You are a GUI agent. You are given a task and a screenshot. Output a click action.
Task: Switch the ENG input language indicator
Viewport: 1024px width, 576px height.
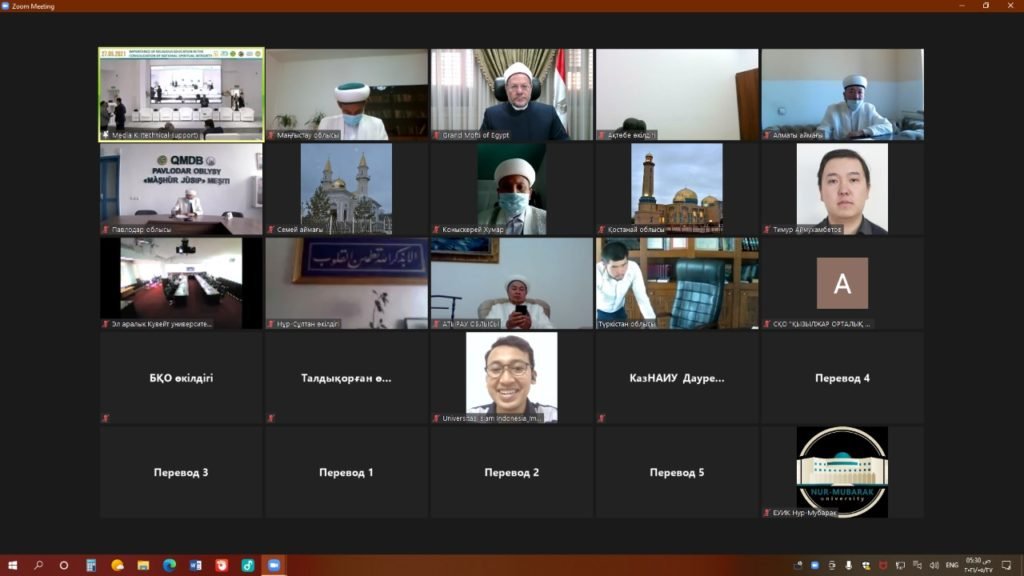pyautogui.click(x=951, y=566)
